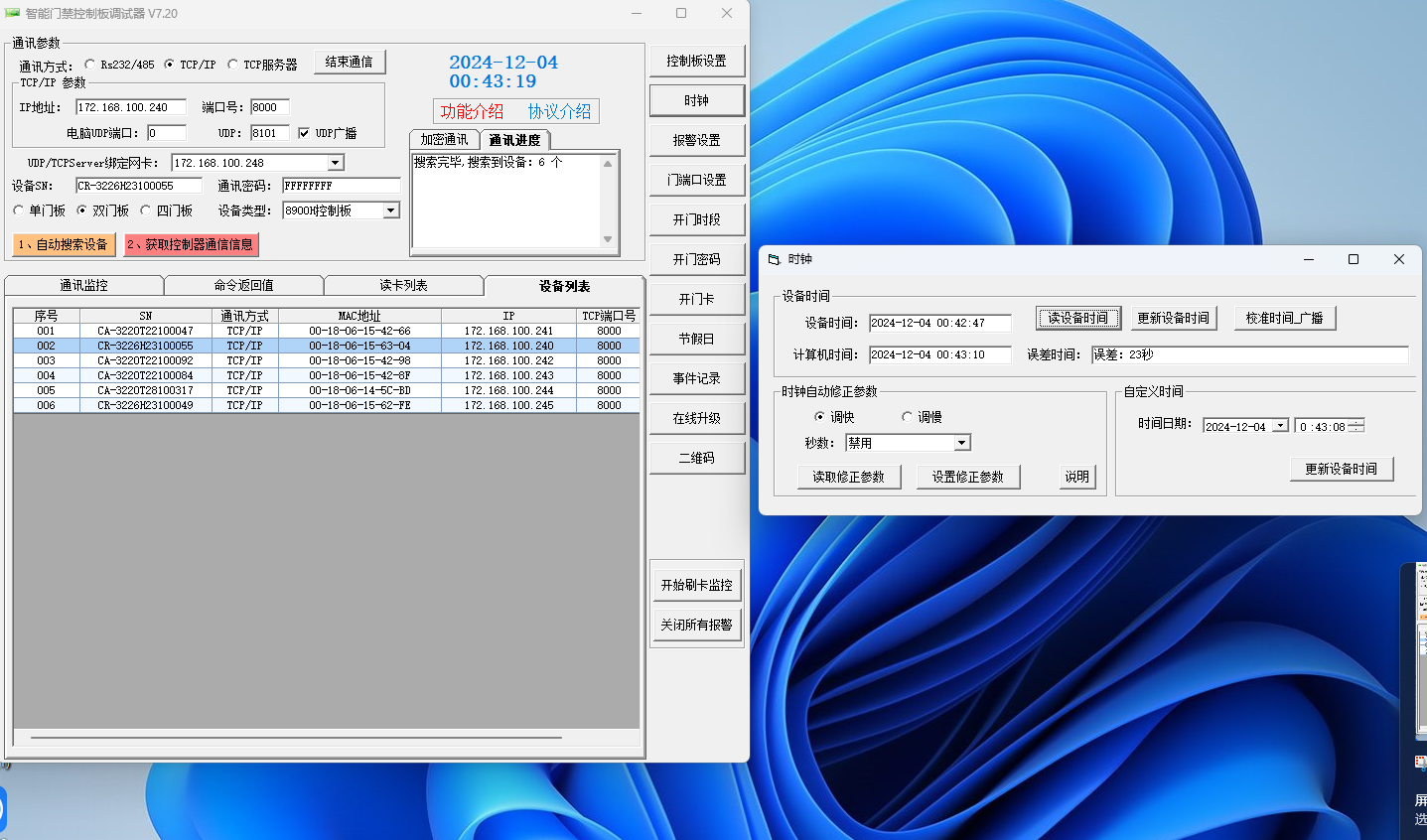Click the 更新设备时间 button beside 读设备时间

pos(1173,318)
